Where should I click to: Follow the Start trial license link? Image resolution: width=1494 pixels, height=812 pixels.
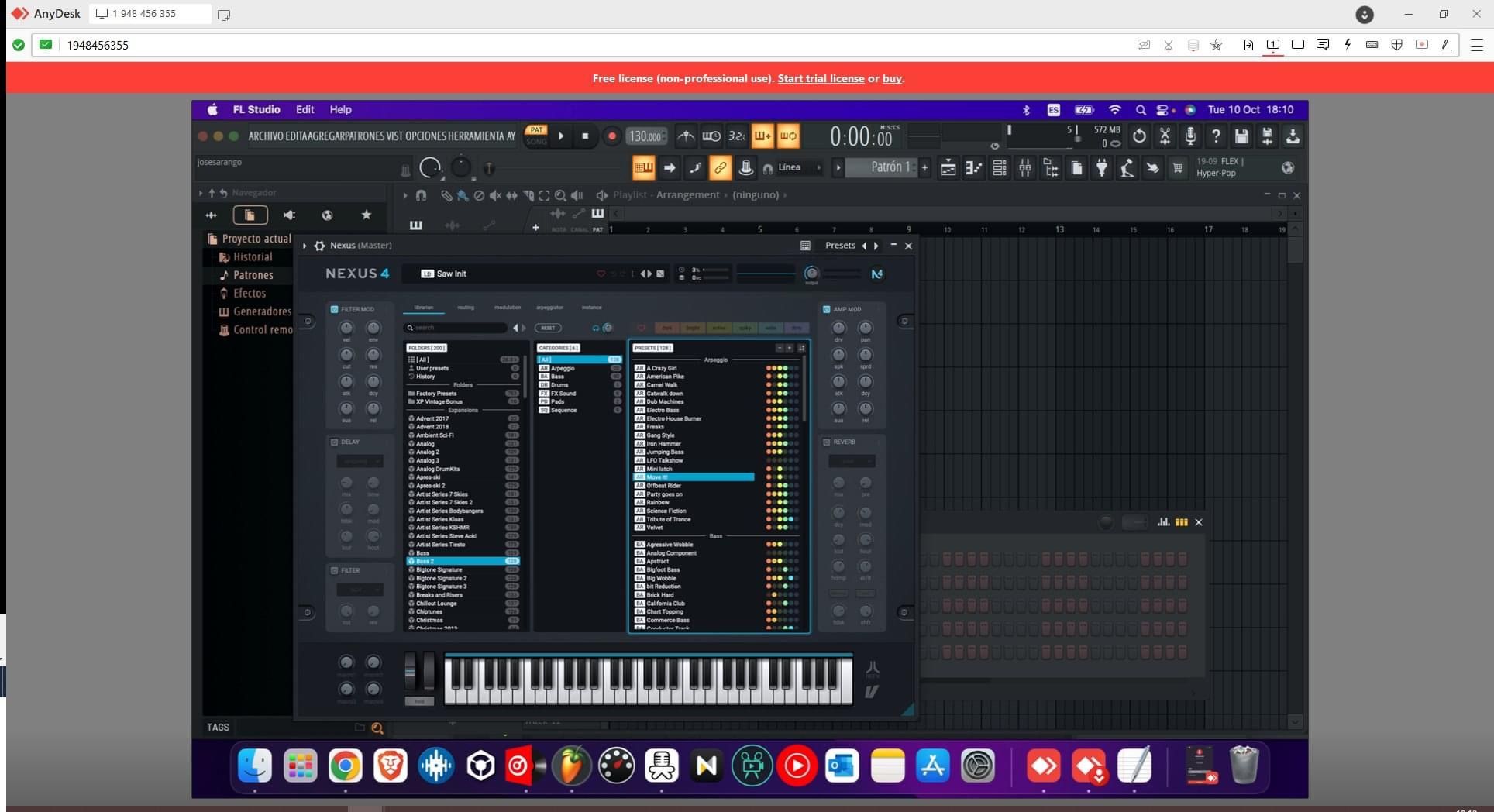click(x=821, y=78)
